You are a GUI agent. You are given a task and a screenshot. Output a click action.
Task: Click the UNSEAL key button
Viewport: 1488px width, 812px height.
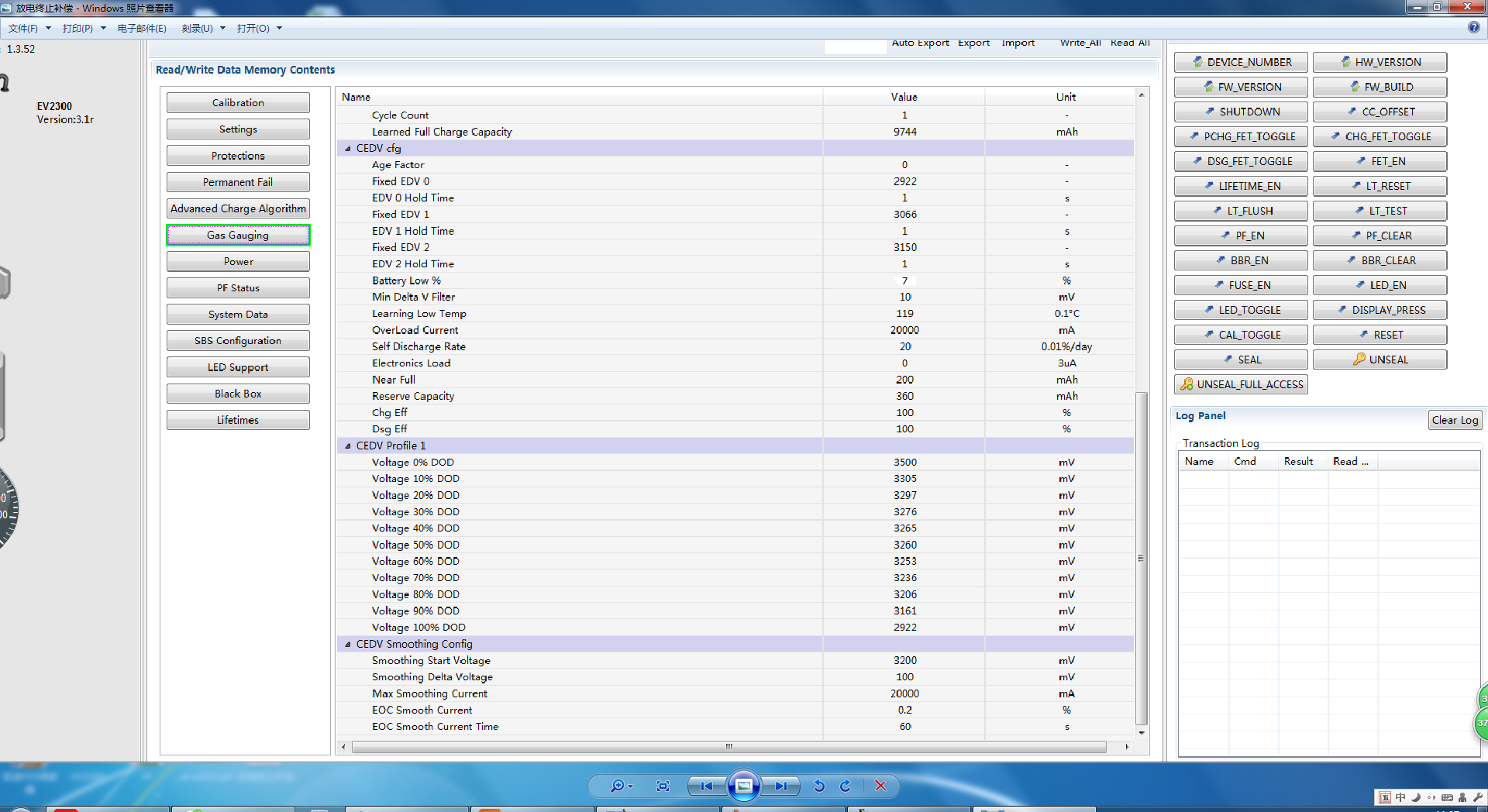(x=1379, y=360)
